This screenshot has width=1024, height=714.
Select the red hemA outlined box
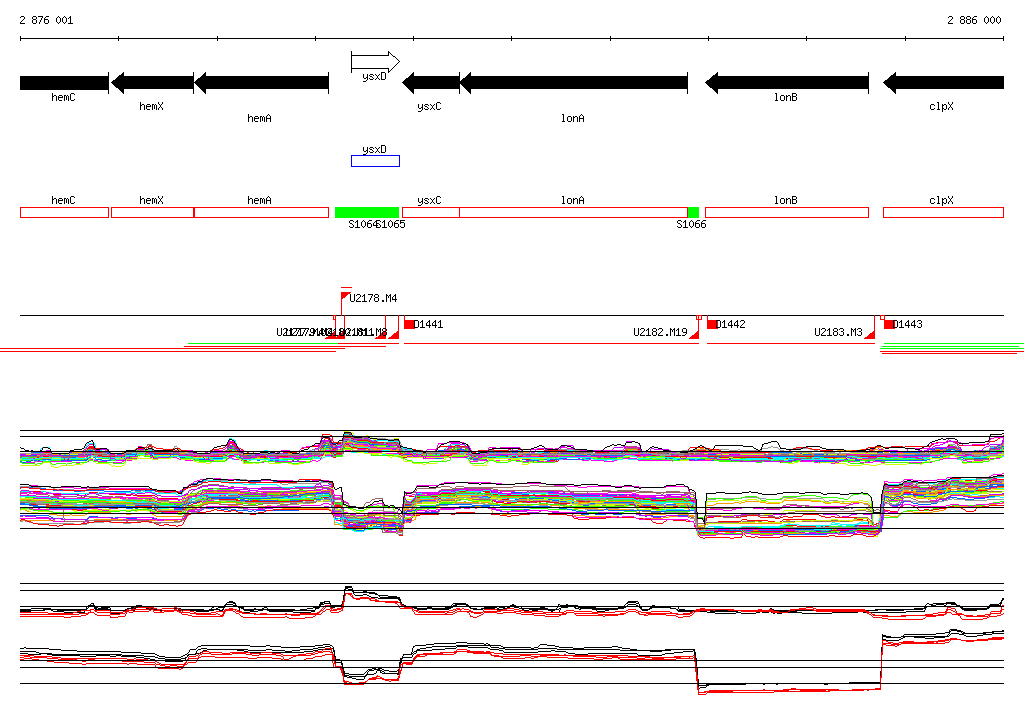(261, 212)
